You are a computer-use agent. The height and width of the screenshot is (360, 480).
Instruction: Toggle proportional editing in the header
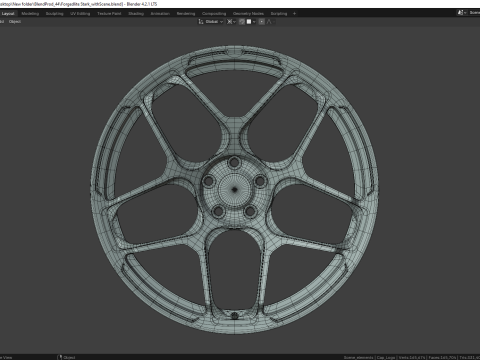point(262,22)
